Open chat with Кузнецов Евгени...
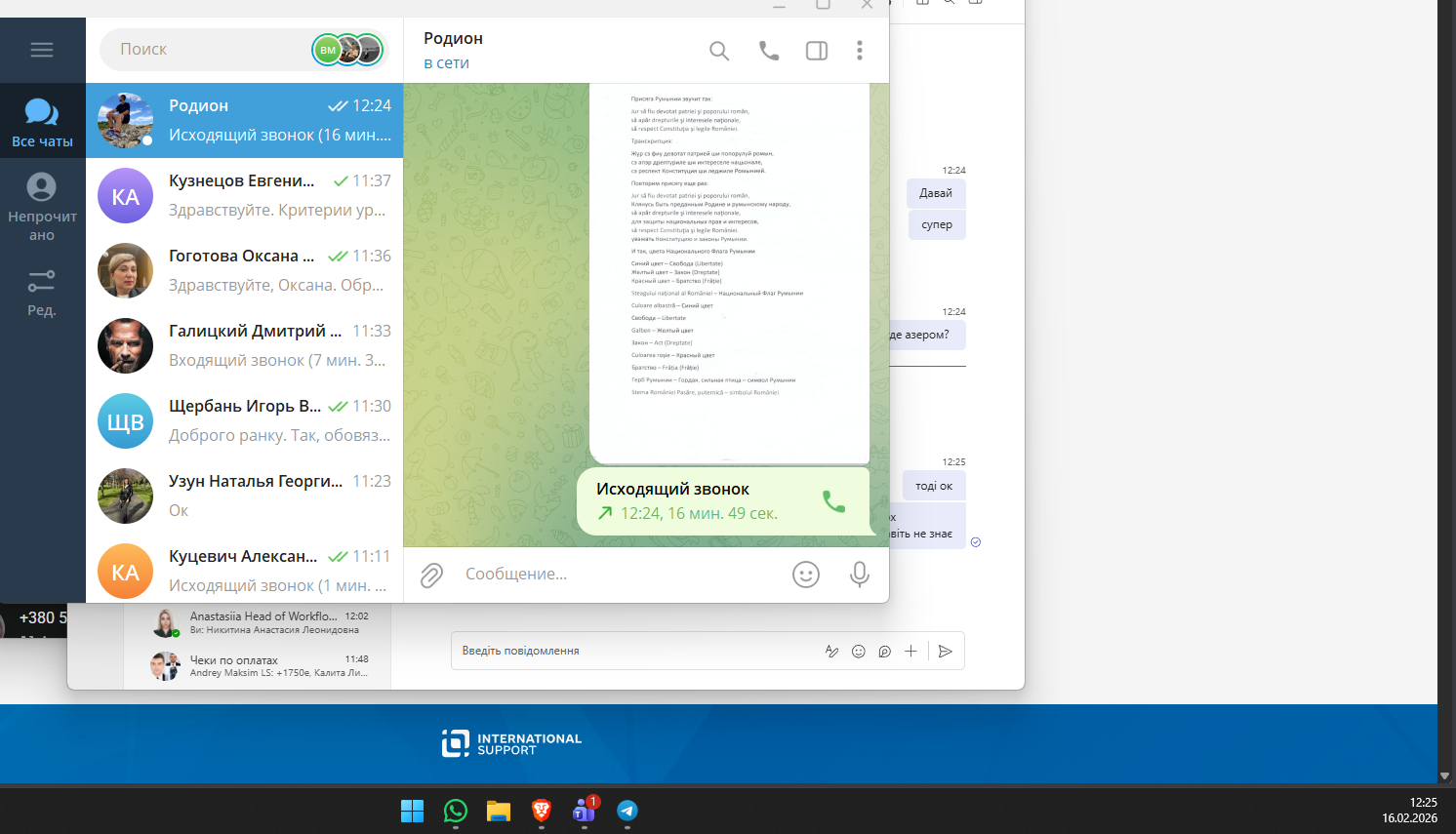This screenshot has width=1456, height=834. coord(244,195)
